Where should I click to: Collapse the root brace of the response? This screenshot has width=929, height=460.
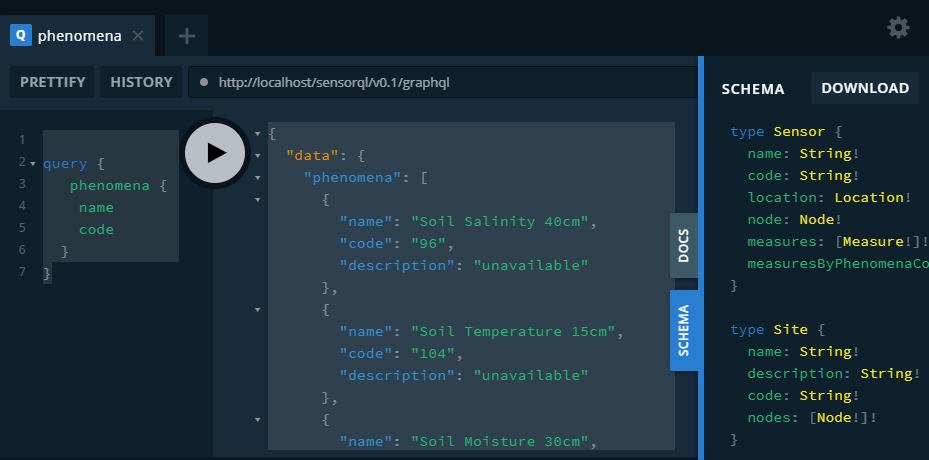[259, 133]
